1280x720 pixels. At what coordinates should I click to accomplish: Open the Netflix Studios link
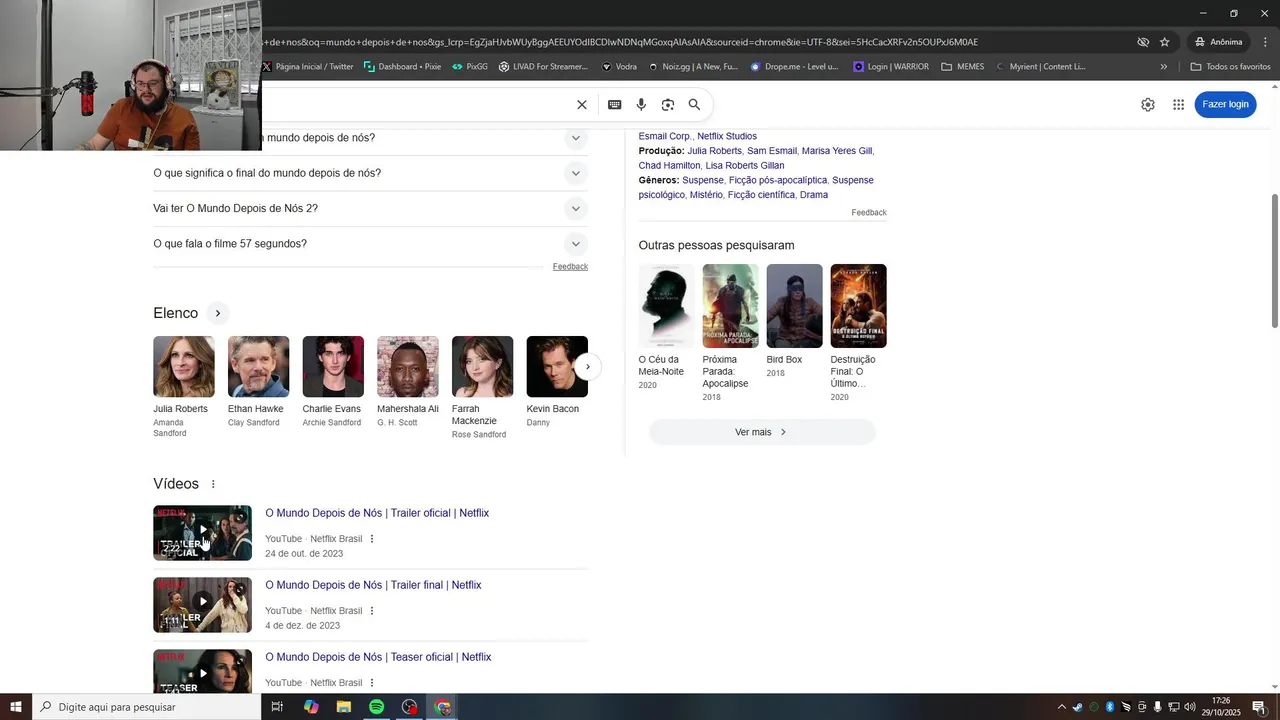point(727,136)
